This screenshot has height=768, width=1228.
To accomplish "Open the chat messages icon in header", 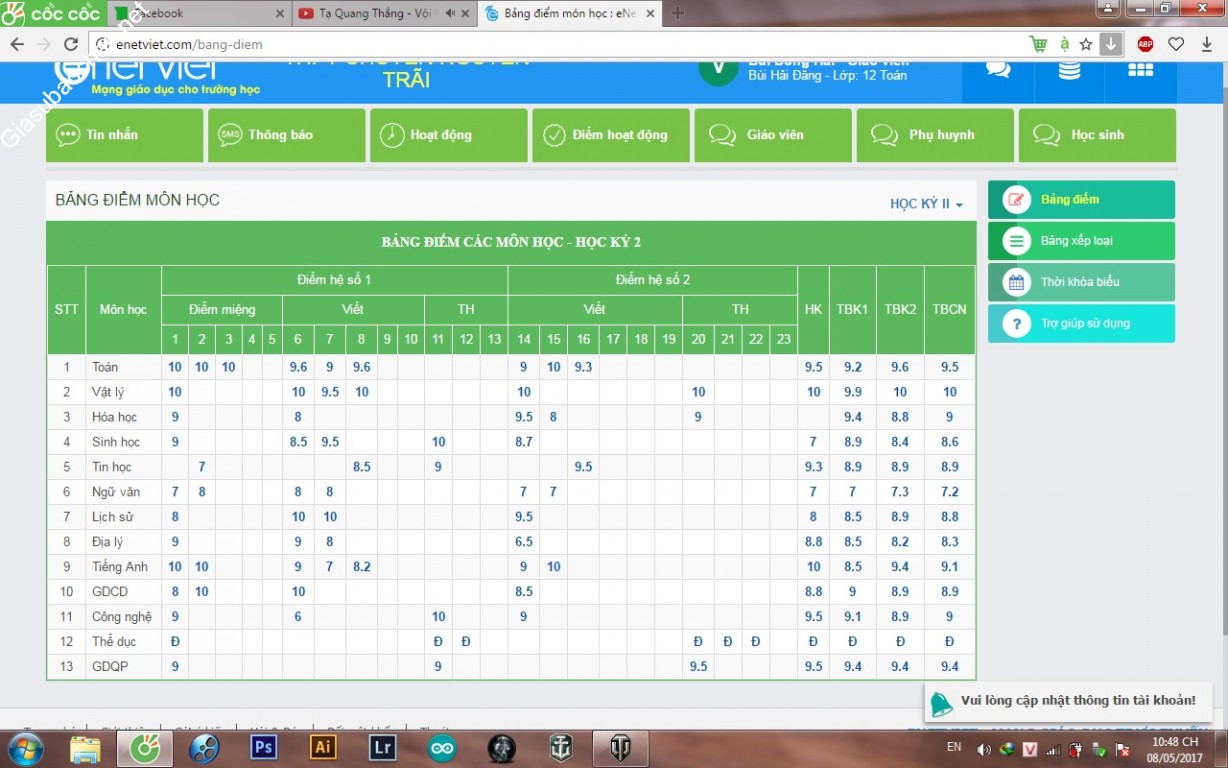I will coord(997,70).
